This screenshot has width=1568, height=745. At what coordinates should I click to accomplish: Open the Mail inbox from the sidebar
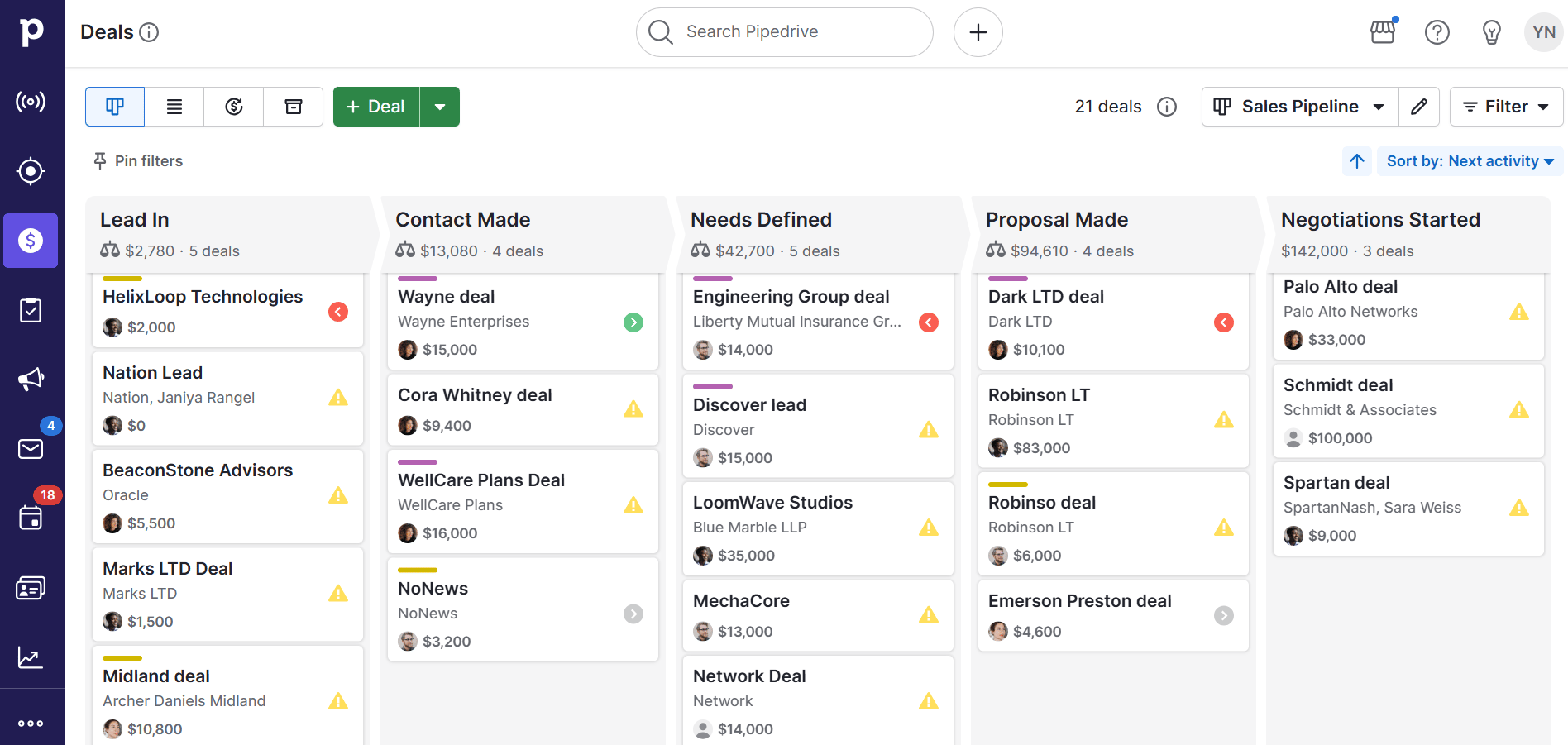click(x=31, y=449)
